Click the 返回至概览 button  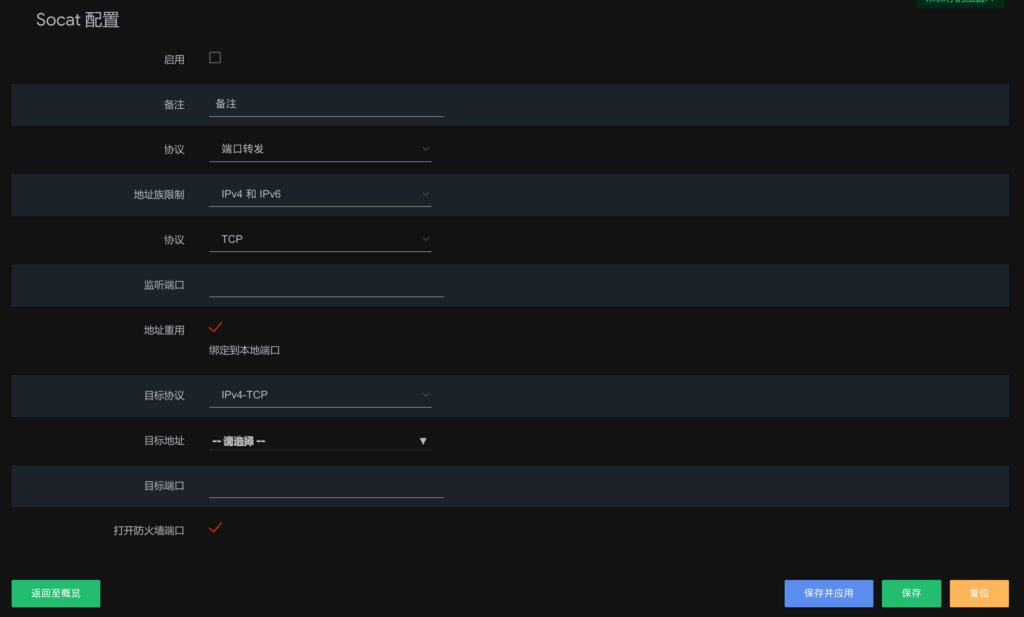(x=56, y=593)
